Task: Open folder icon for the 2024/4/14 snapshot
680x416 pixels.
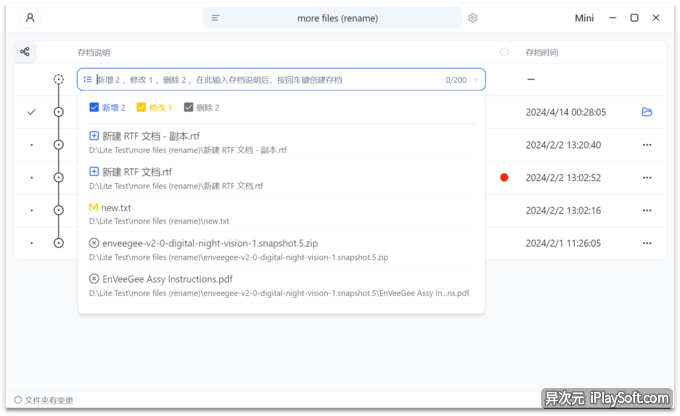Action: 647,112
